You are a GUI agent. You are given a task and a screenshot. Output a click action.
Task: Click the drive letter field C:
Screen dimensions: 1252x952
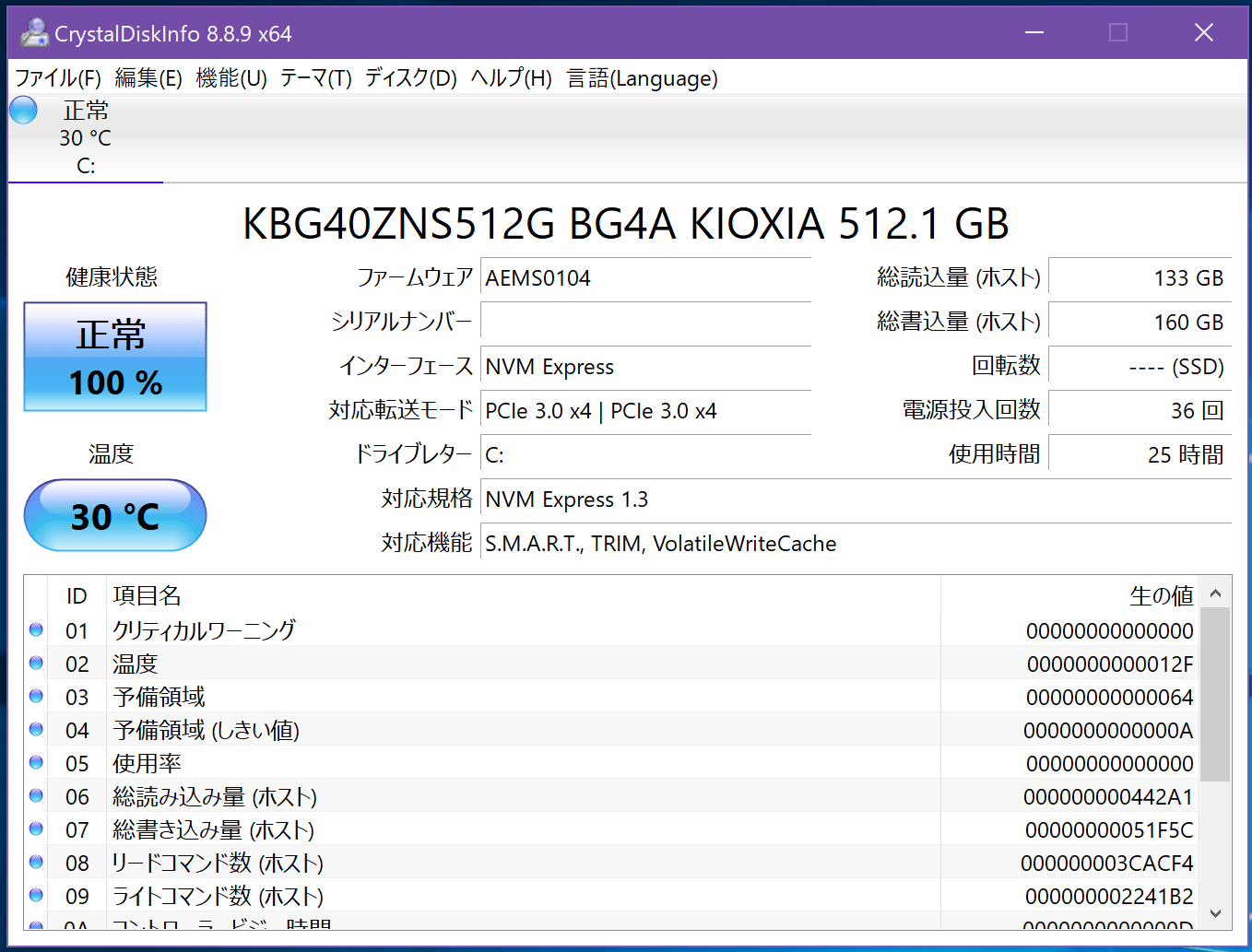tap(645, 455)
